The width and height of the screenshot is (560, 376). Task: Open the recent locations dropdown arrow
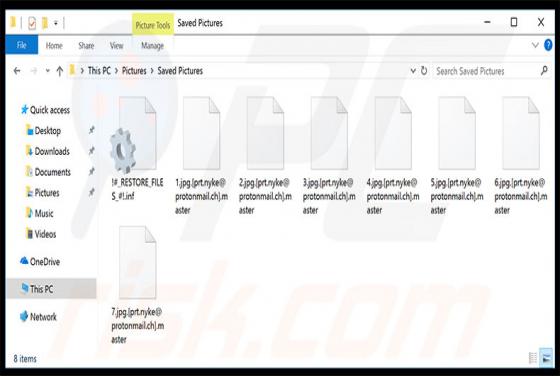tap(48, 71)
